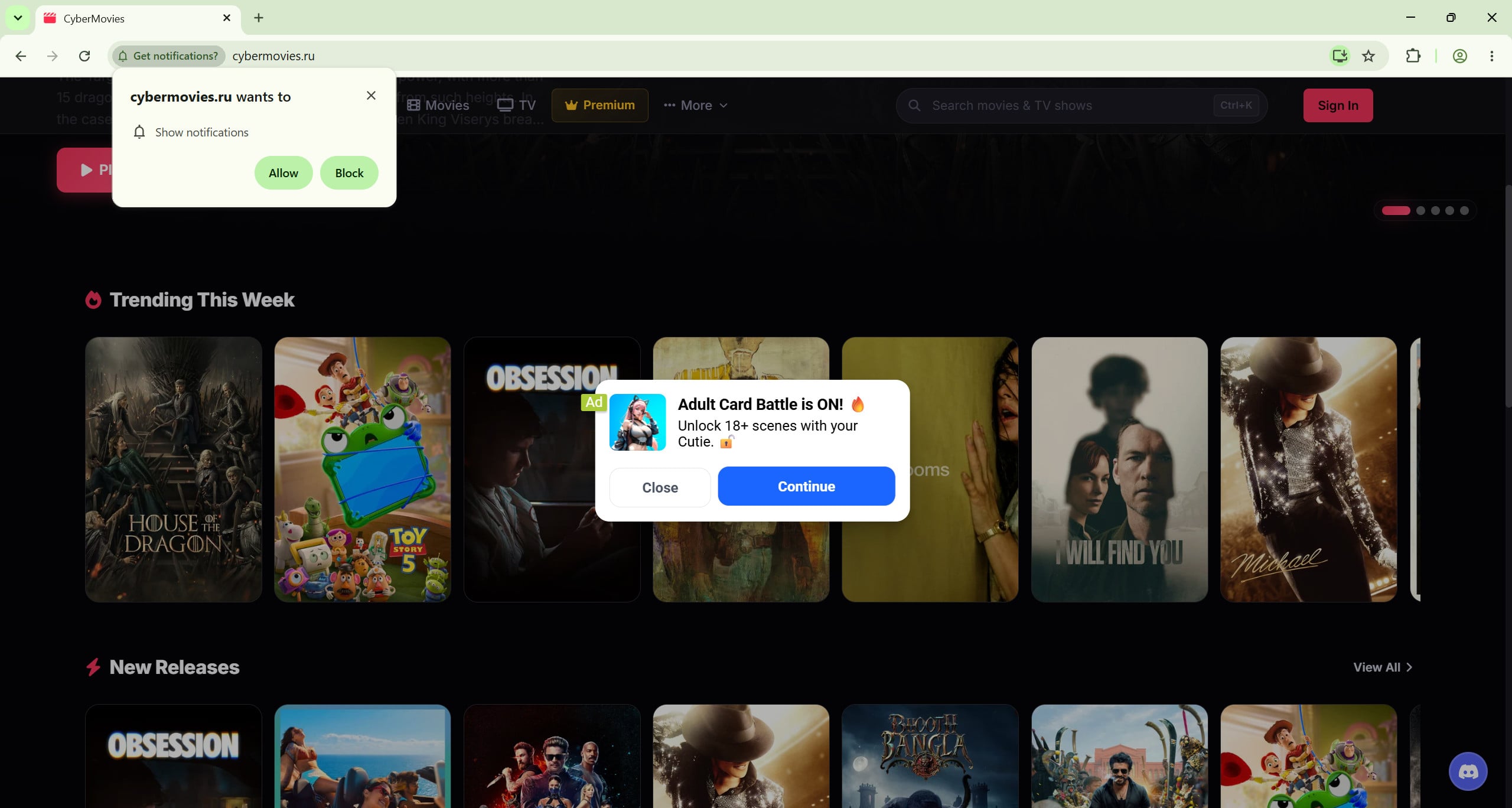Select the last carousel dot indicator

pyautogui.click(x=1464, y=211)
